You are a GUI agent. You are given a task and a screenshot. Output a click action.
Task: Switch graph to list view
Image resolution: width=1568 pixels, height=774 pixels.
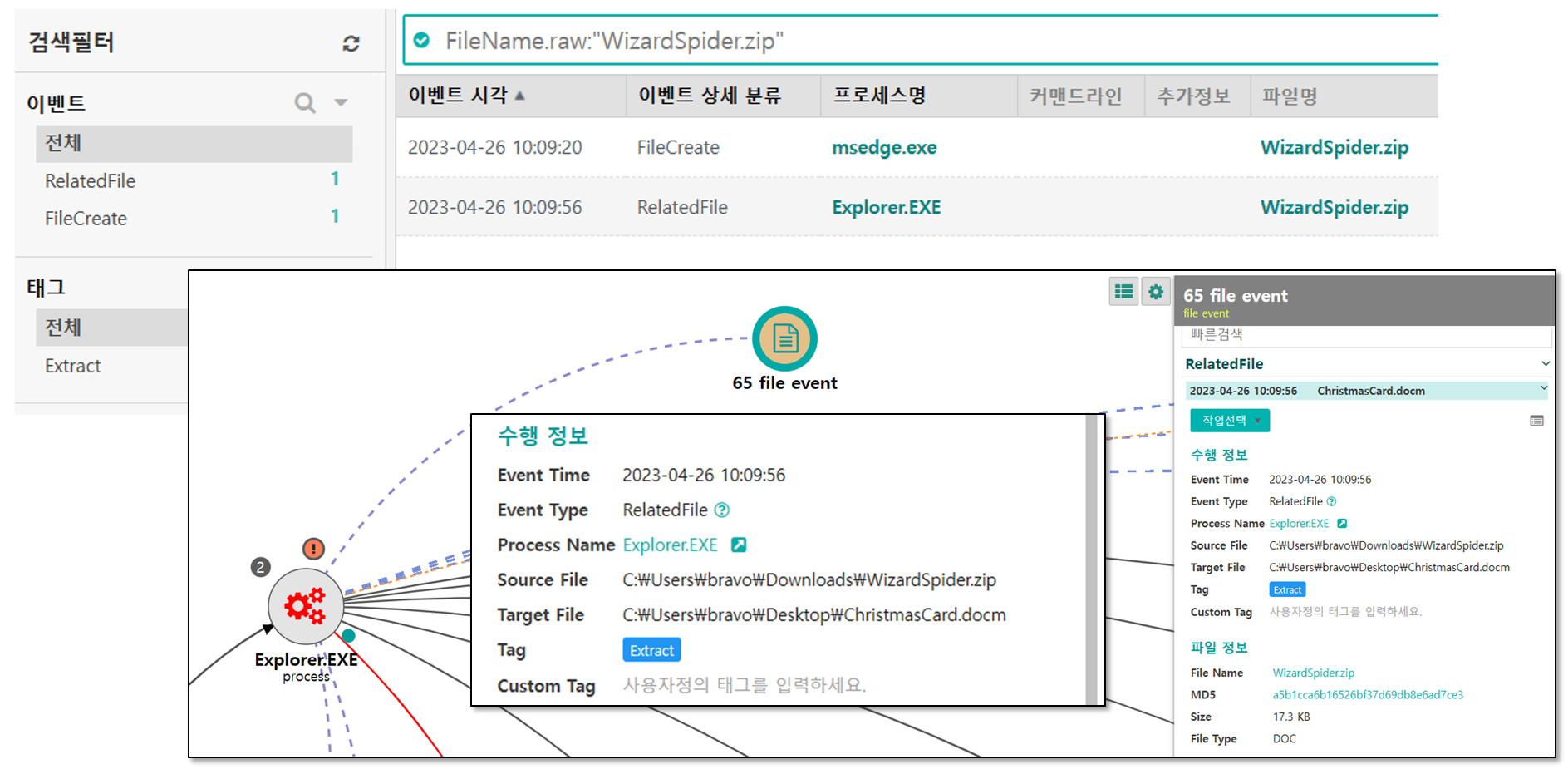[1123, 292]
